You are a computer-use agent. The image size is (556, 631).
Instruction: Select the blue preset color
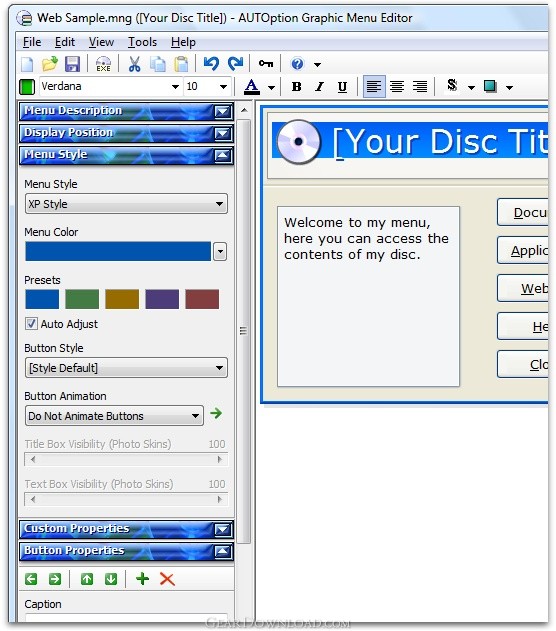click(42, 299)
